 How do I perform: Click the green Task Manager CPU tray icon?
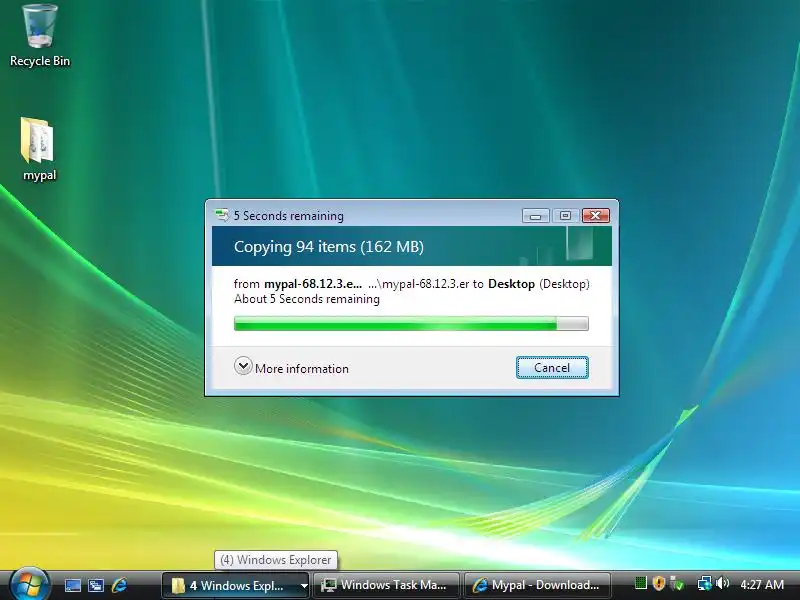(641, 583)
